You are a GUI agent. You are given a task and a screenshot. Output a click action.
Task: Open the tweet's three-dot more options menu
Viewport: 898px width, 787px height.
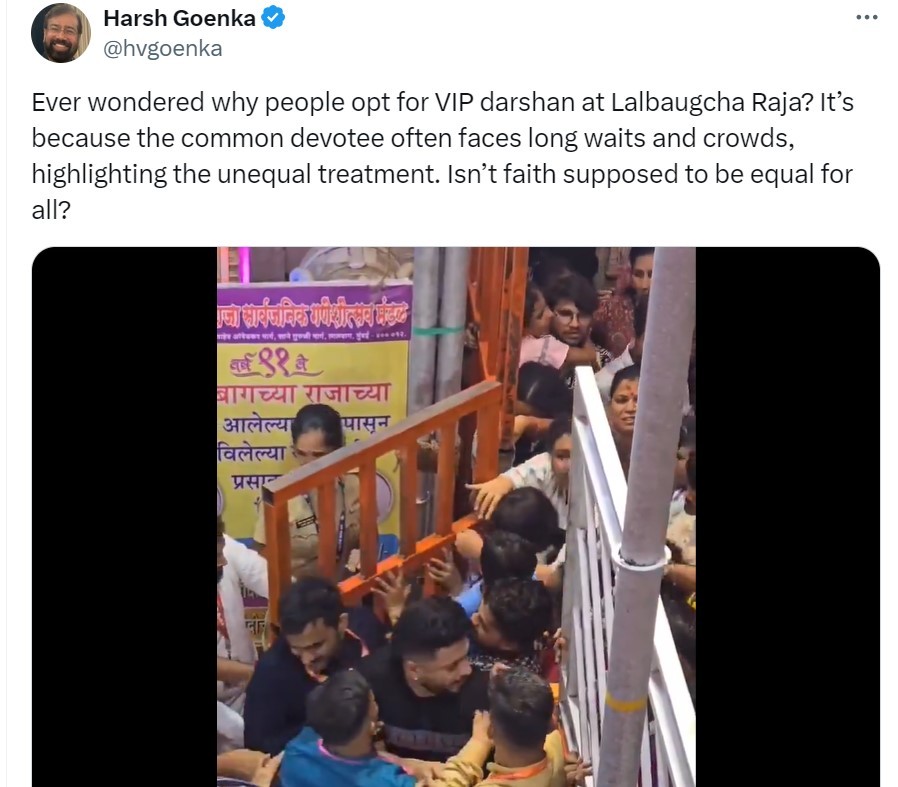(x=867, y=18)
